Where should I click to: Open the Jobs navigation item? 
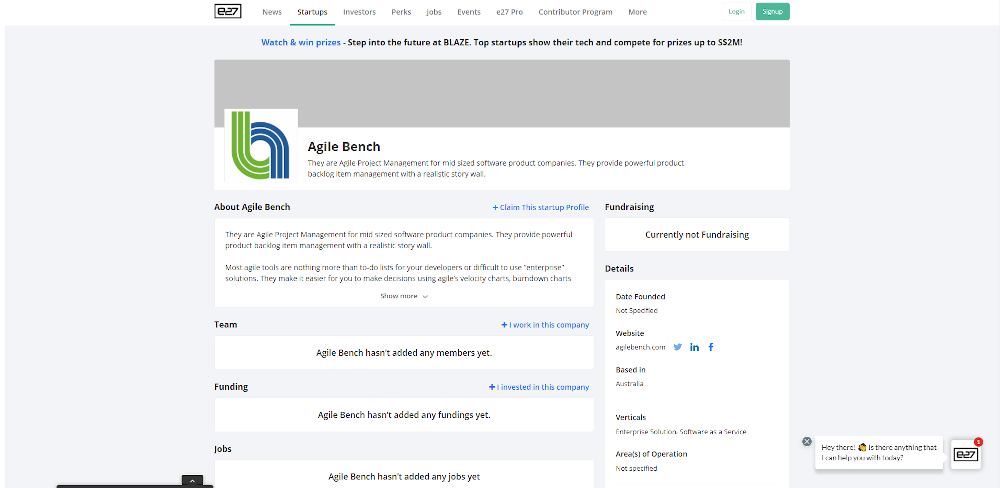(434, 12)
